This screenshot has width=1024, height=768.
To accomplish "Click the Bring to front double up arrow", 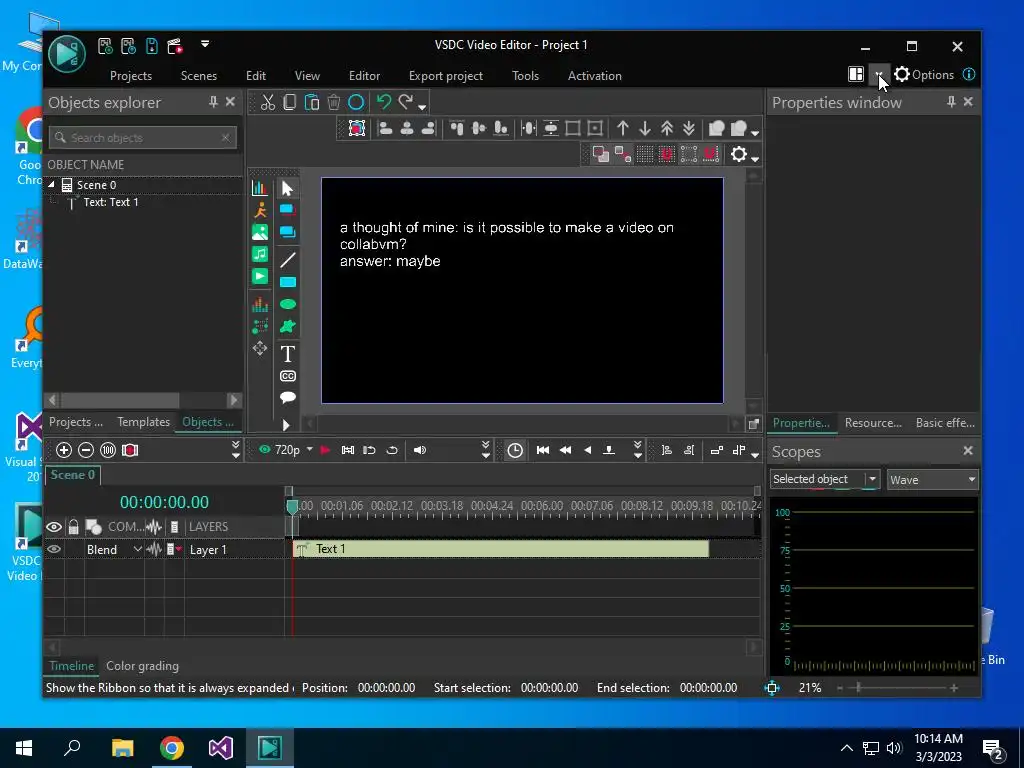I will point(667,128).
